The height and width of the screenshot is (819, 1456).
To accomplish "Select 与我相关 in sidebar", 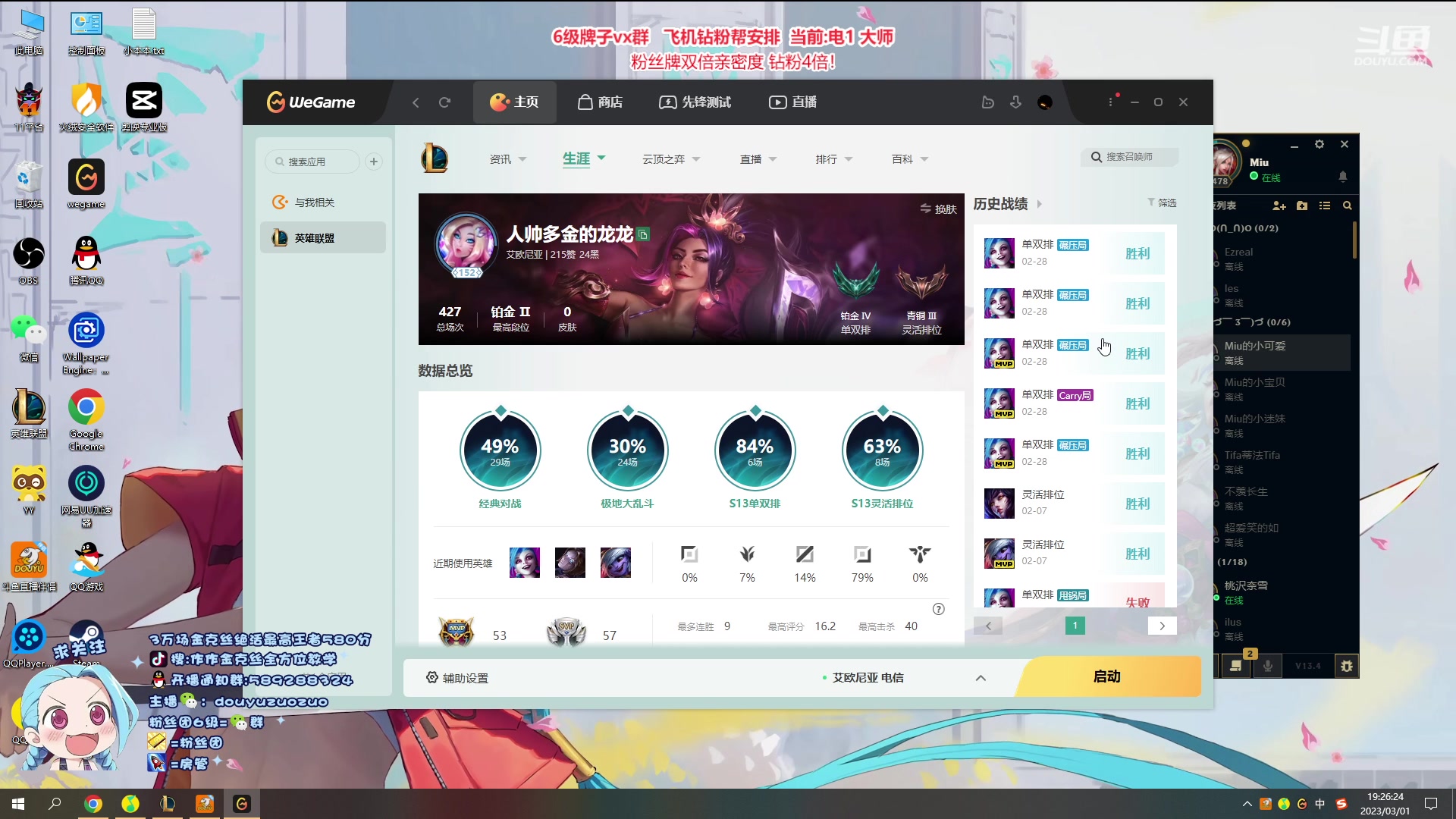I will [x=323, y=202].
